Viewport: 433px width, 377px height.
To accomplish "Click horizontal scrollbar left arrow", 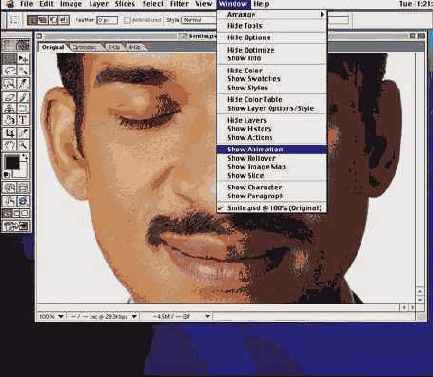I will [404, 307].
